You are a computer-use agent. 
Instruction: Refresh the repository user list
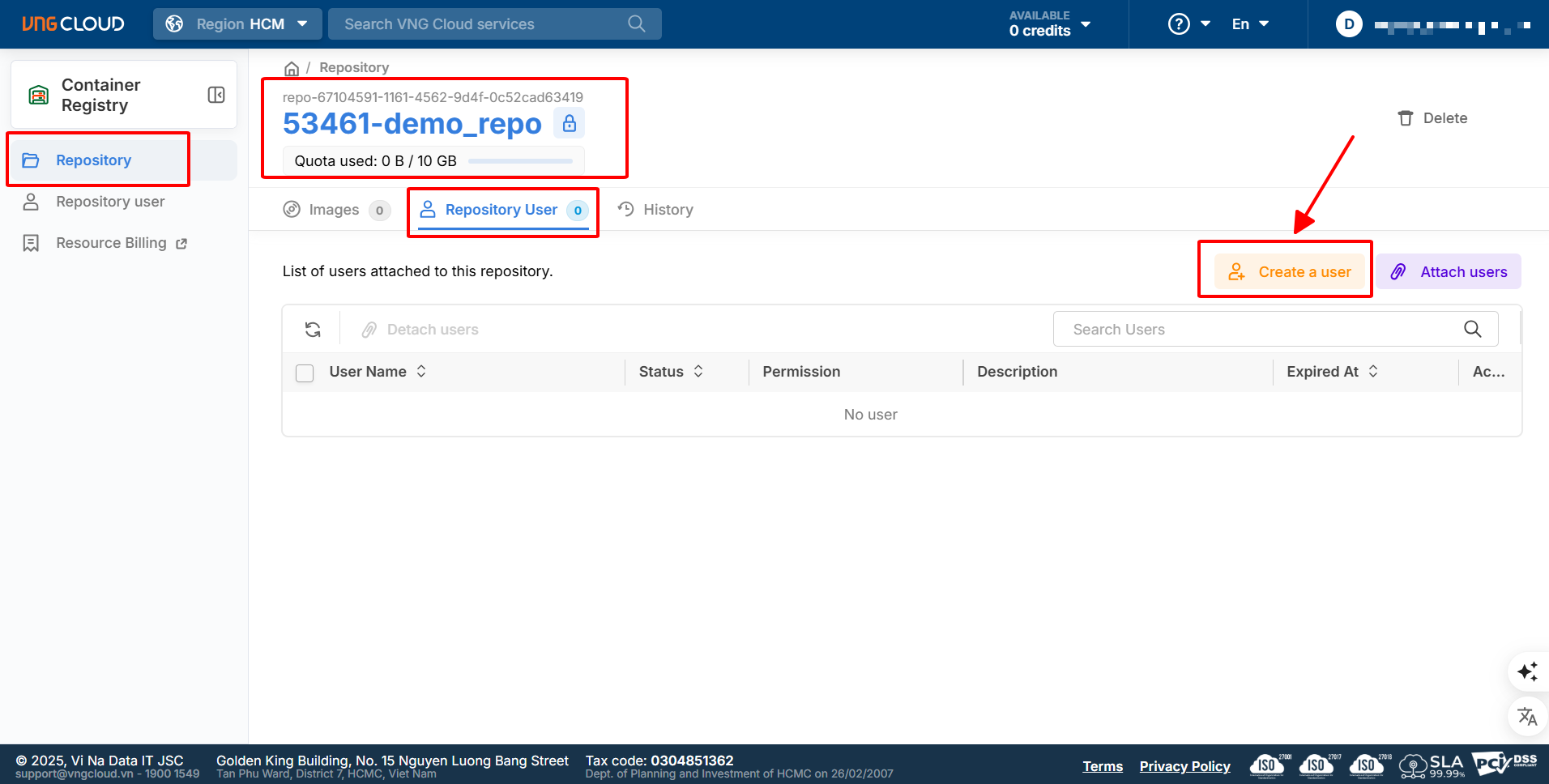(x=313, y=330)
